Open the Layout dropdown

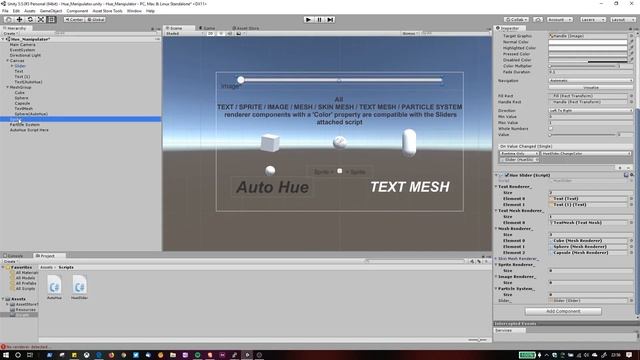[622, 20]
